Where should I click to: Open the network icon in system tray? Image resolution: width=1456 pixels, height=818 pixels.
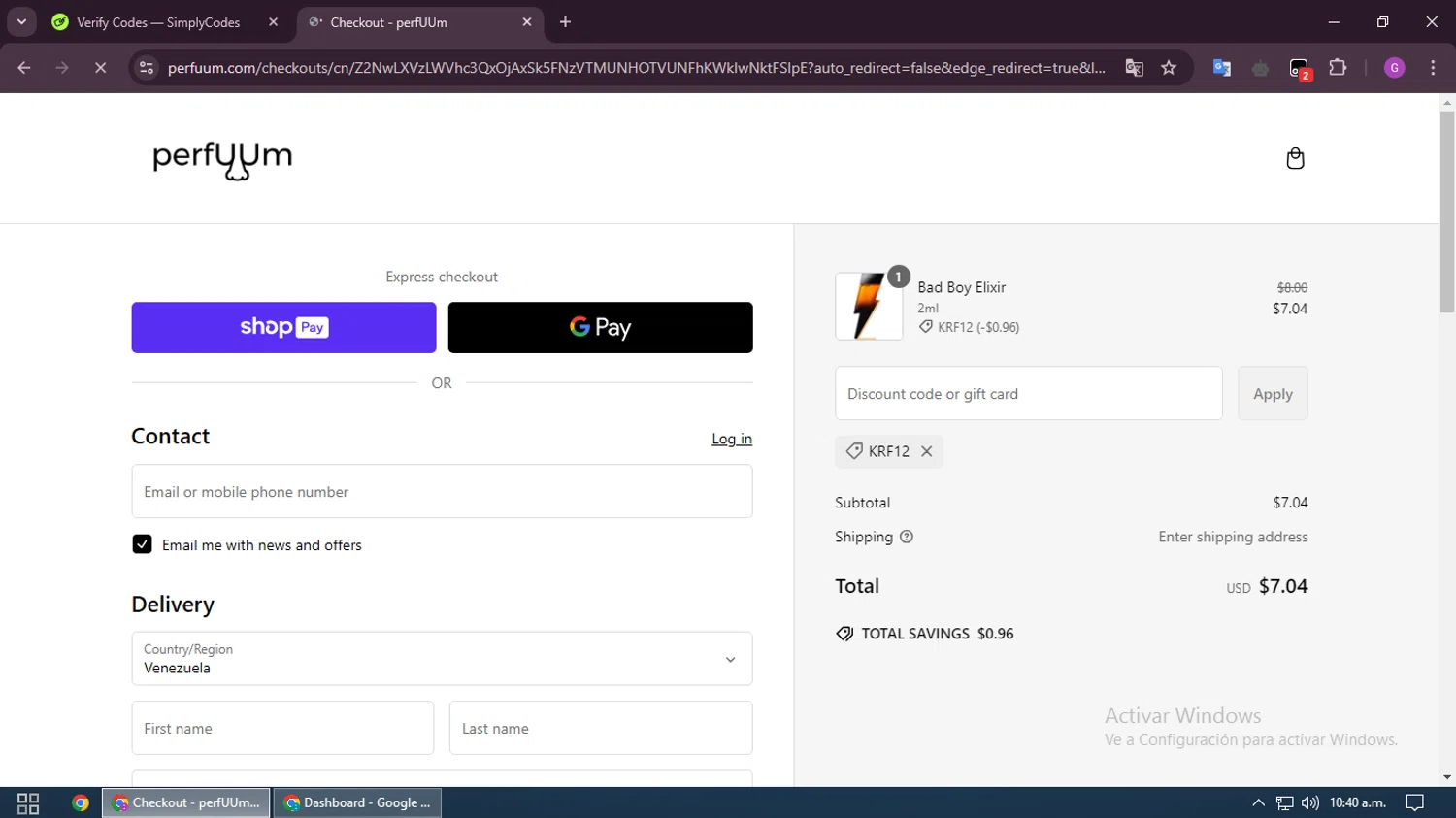1284,802
